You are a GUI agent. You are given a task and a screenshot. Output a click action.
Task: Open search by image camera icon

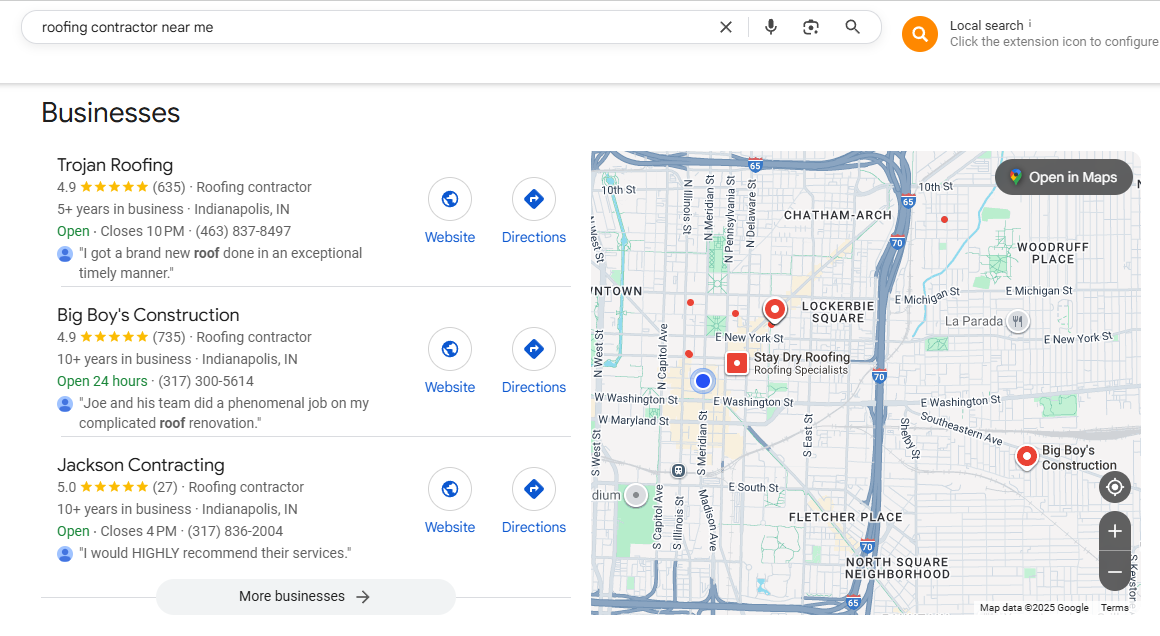[811, 27]
